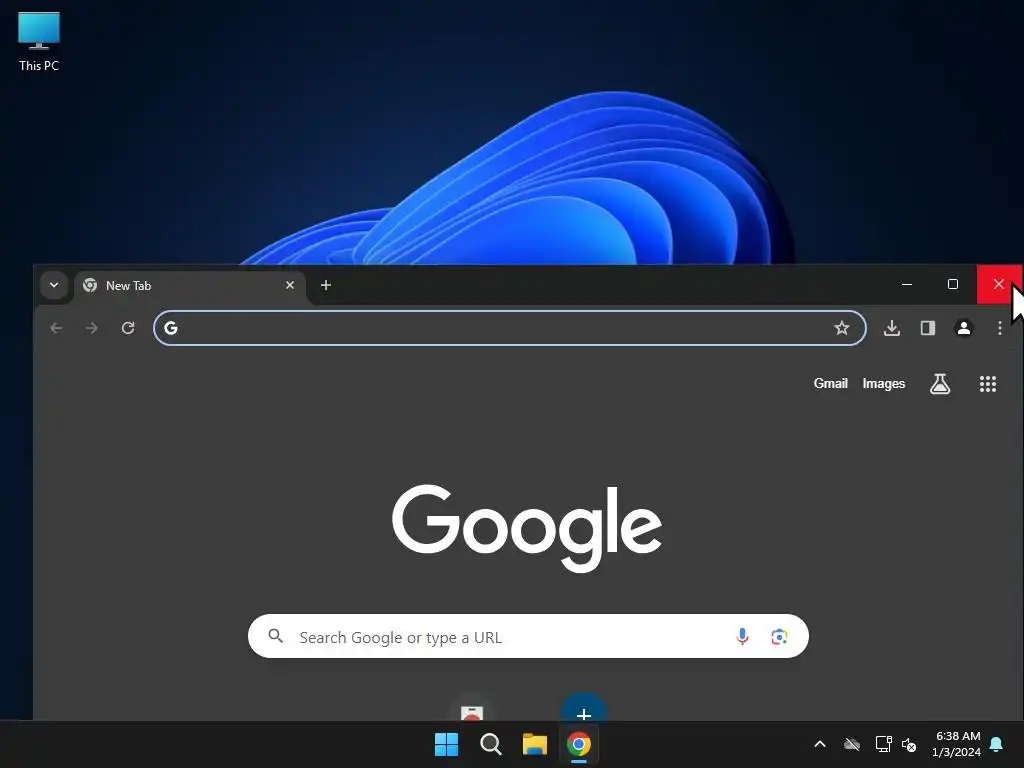This screenshot has width=1024, height=768.
Task: Open This PC desktop icon
Action: click(39, 41)
